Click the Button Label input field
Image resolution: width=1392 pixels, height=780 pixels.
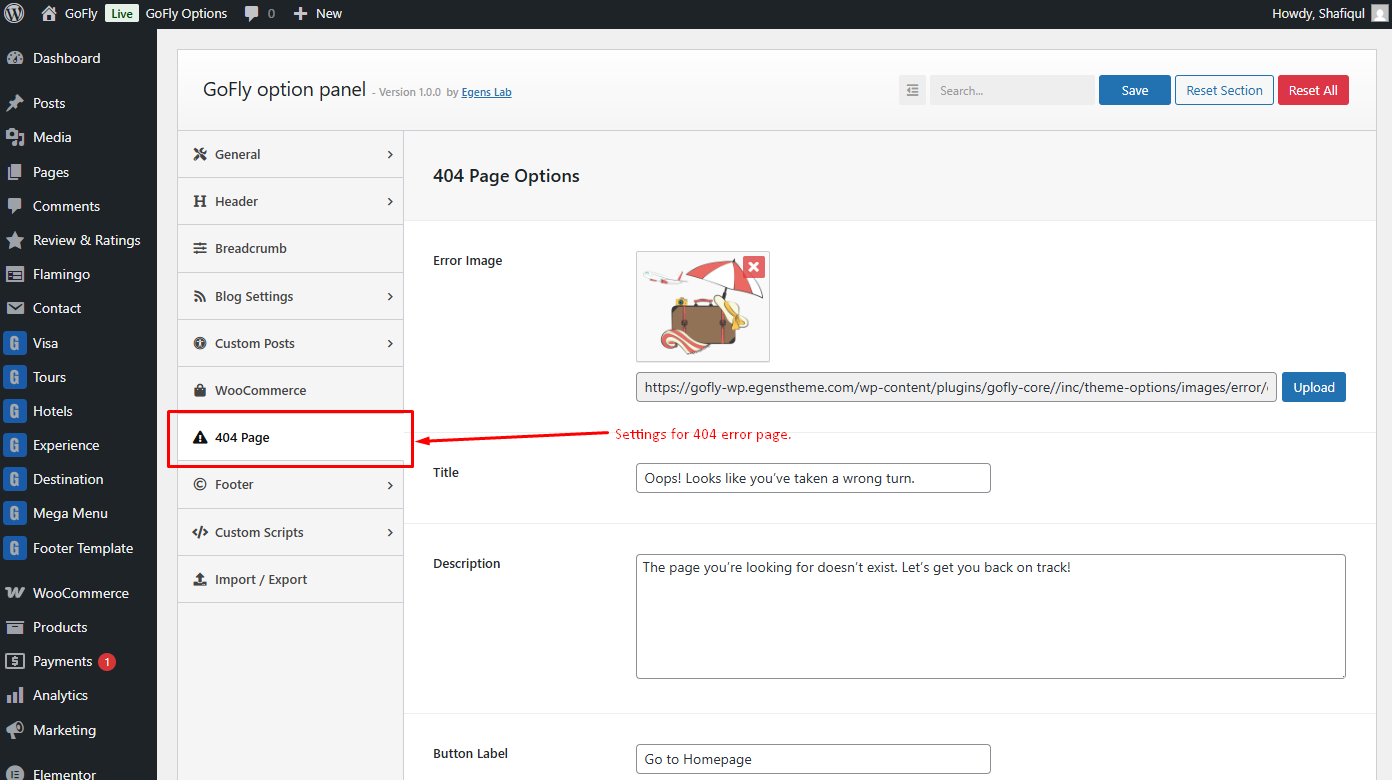813,759
